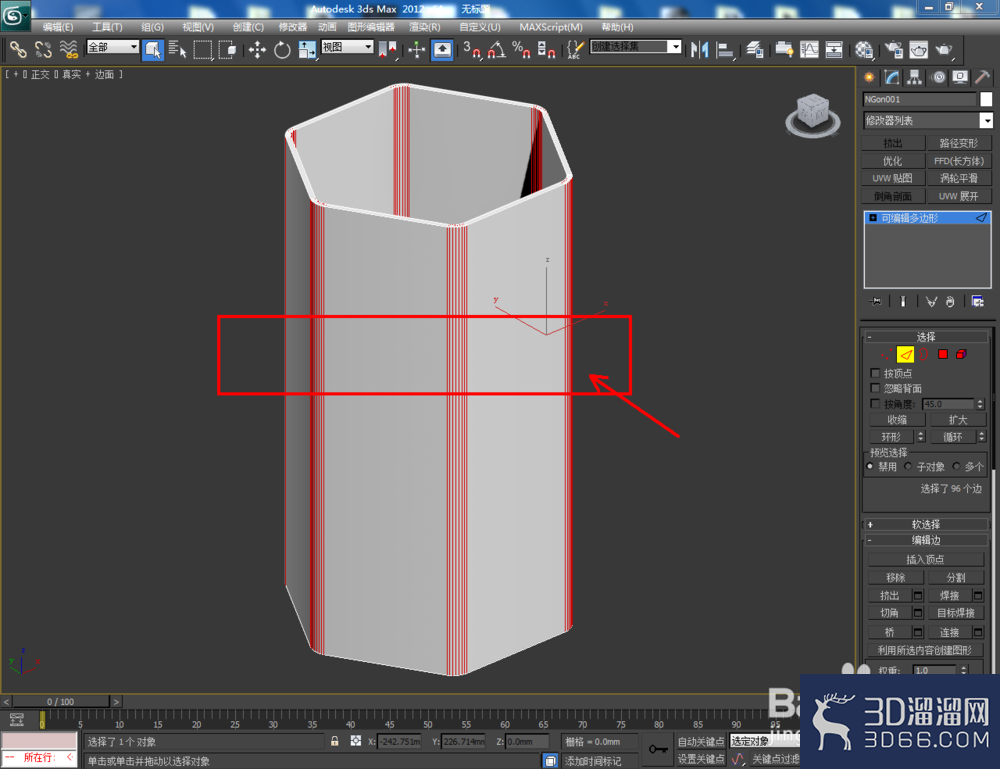Open the Layer Manager icon
This screenshot has height=769, width=1000.
(754, 49)
